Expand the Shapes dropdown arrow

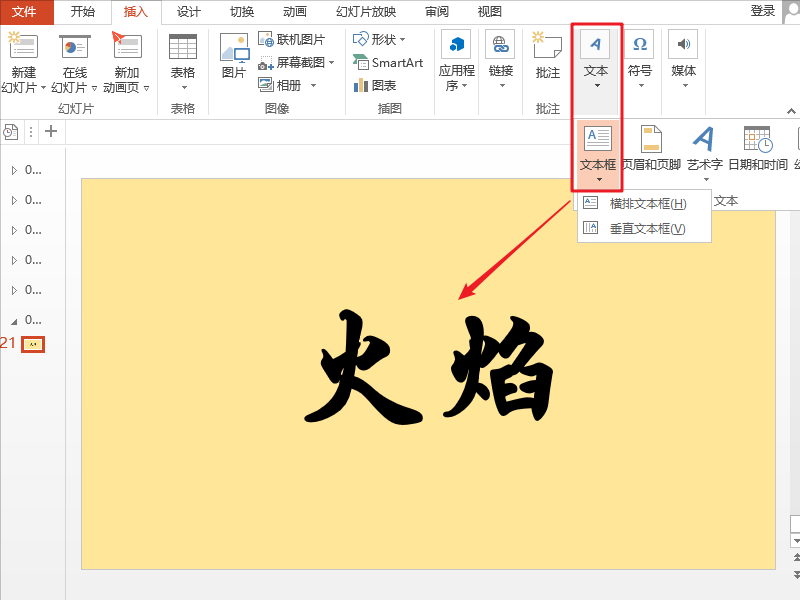pyautogui.click(x=403, y=39)
